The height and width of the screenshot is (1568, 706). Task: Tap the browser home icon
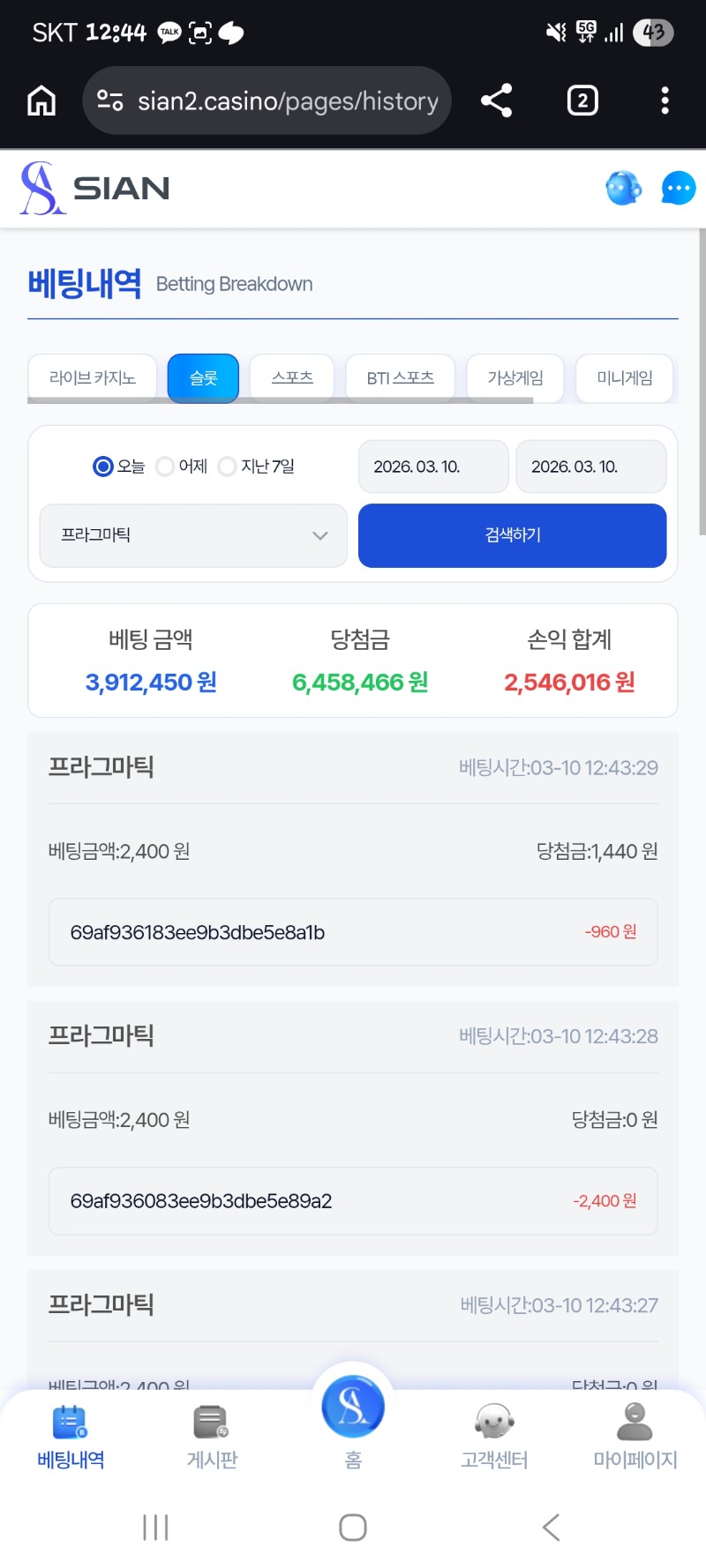[x=41, y=101]
